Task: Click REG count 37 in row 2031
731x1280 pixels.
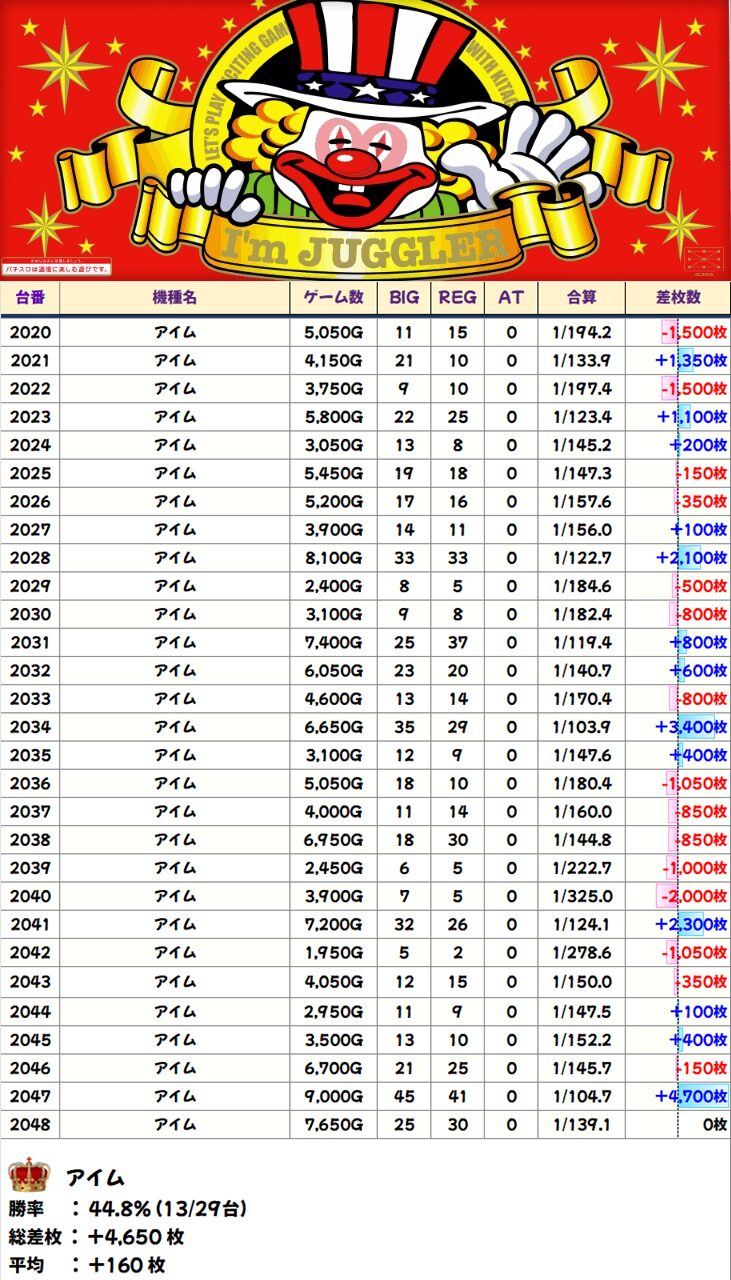Action: click(458, 643)
